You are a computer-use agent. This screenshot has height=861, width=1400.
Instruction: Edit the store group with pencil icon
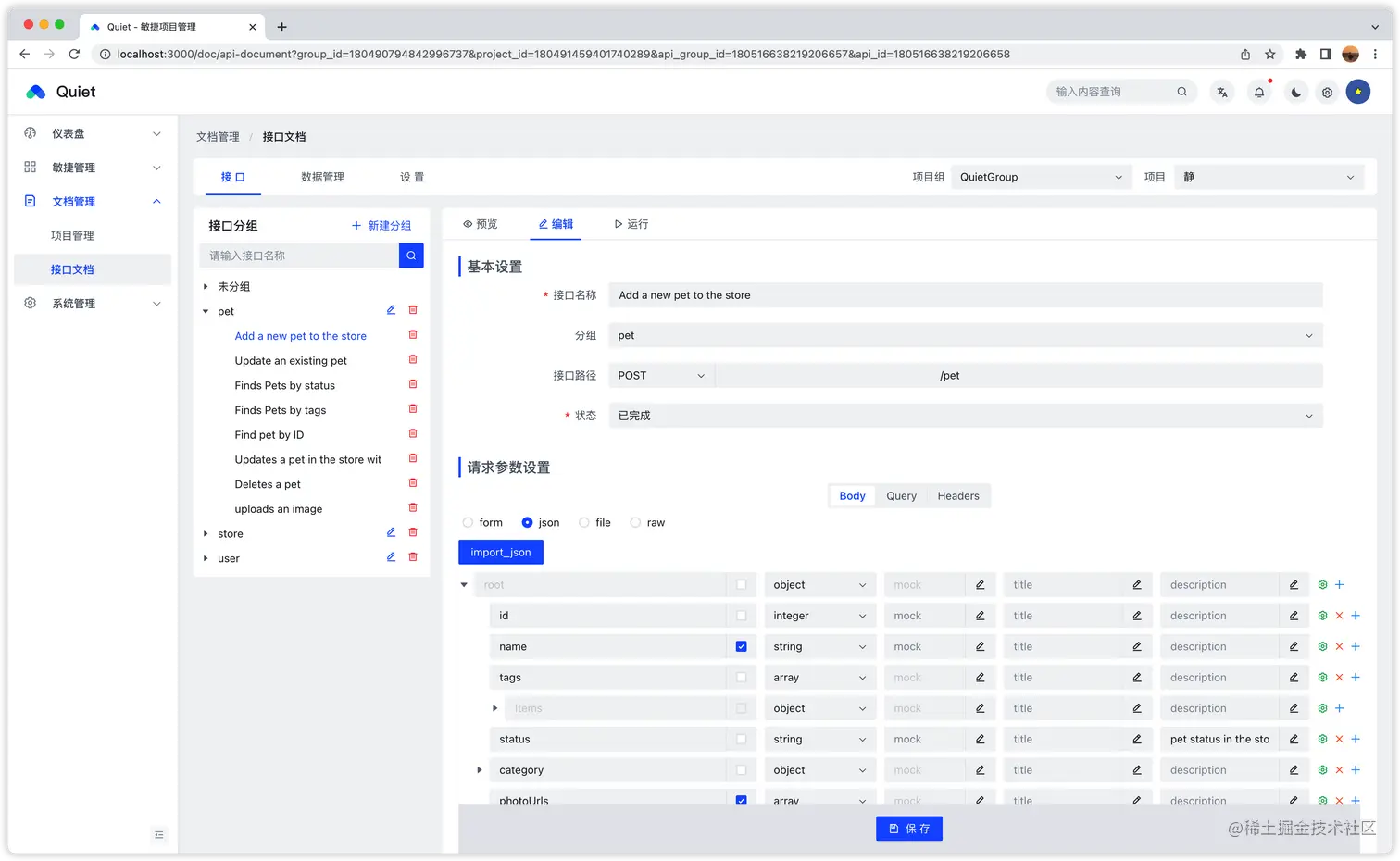click(x=391, y=533)
